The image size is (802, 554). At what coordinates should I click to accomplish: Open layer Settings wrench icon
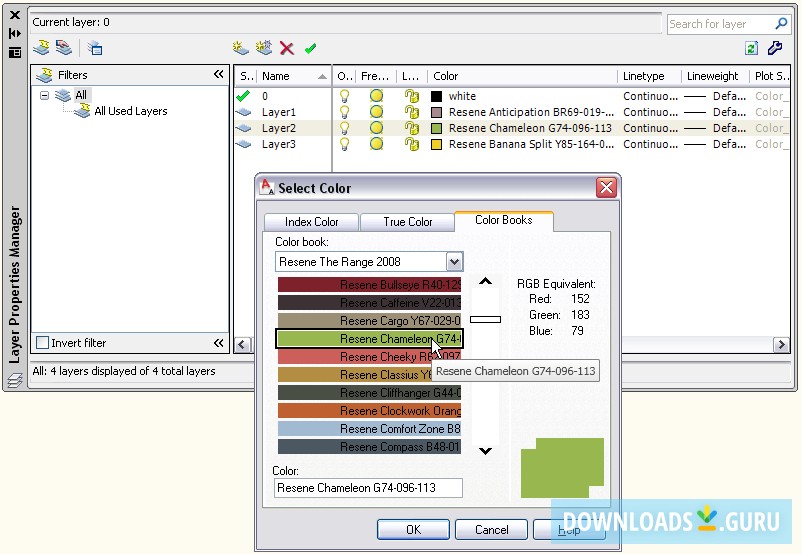point(775,48)
